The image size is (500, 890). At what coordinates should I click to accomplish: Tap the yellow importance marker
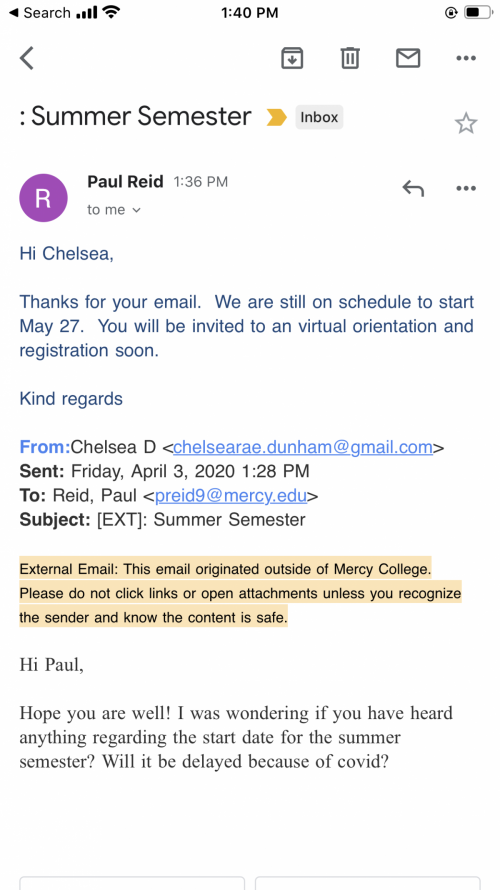click(x=276, y=117)
